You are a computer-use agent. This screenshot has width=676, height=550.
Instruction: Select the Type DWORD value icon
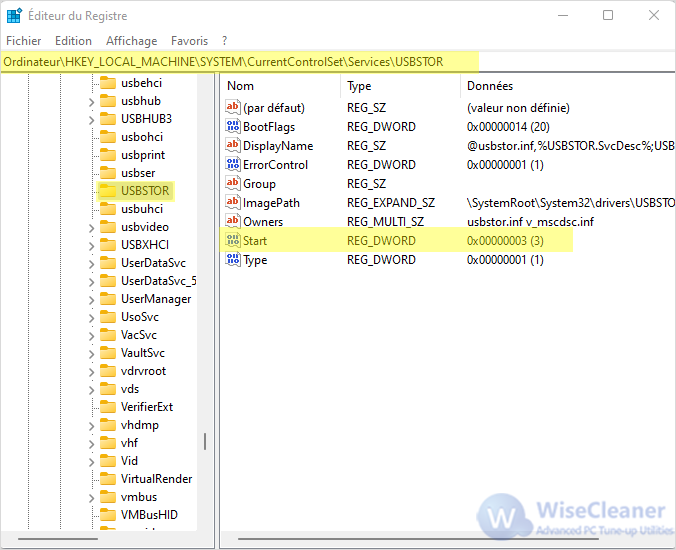point(233,259)
